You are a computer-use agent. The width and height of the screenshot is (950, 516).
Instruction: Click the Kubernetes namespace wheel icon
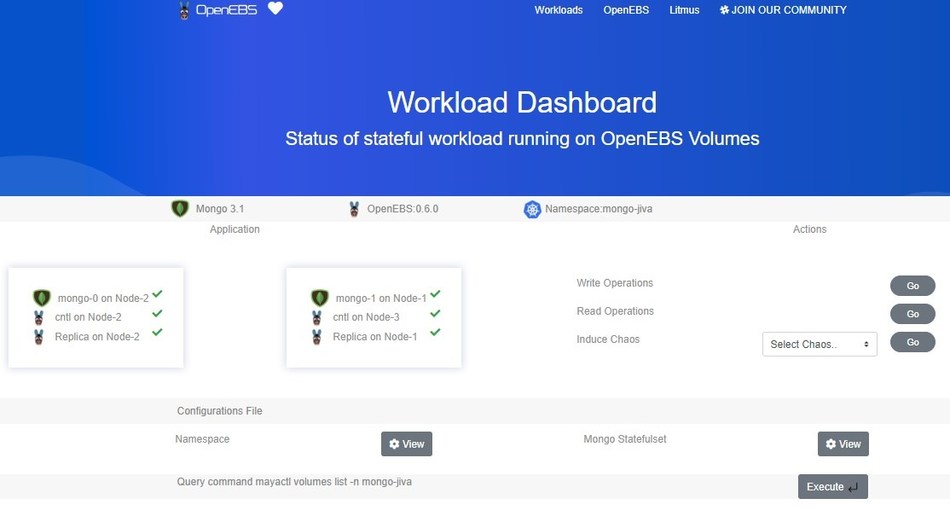532,209
